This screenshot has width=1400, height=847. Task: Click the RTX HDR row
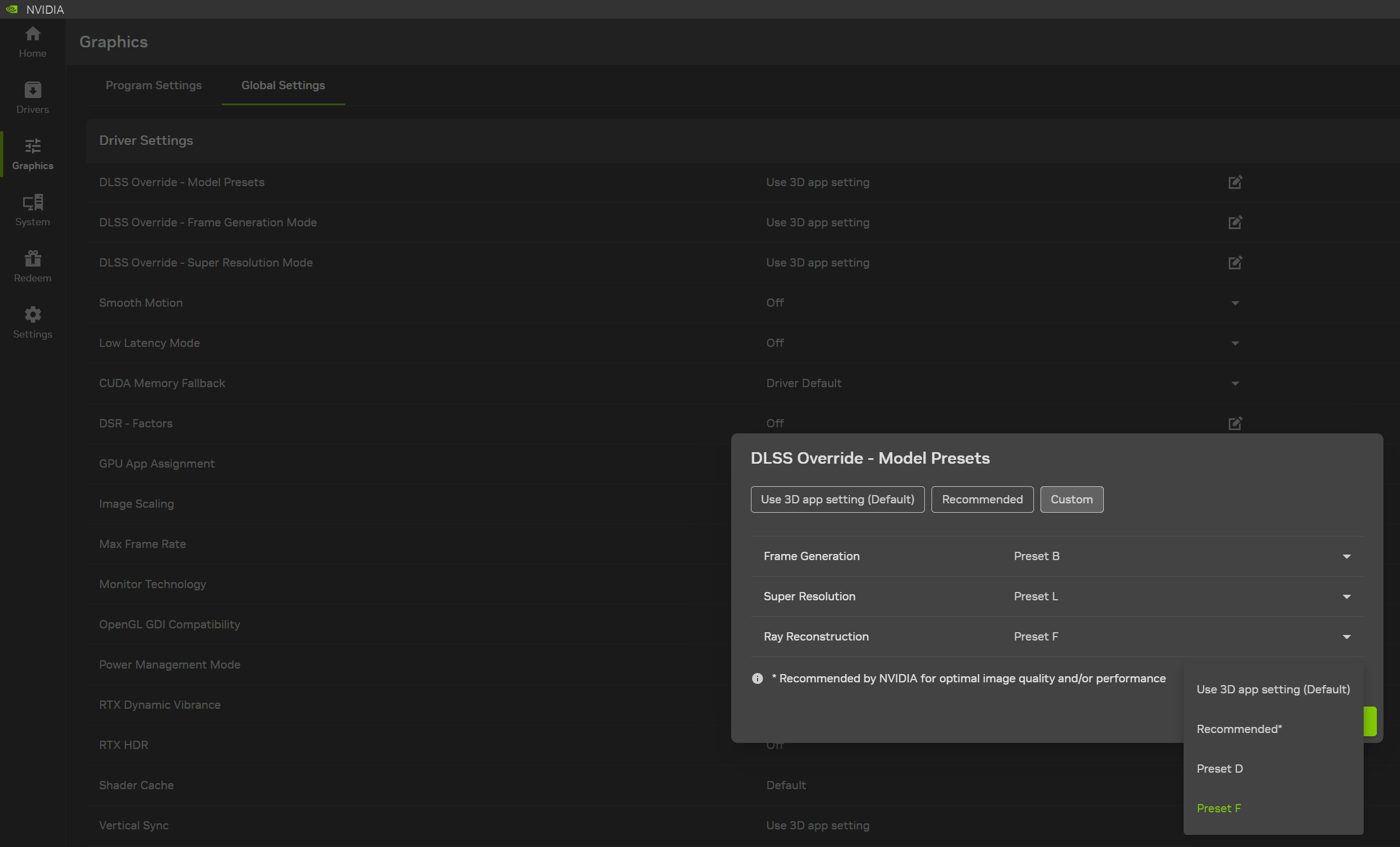(408, 745)
